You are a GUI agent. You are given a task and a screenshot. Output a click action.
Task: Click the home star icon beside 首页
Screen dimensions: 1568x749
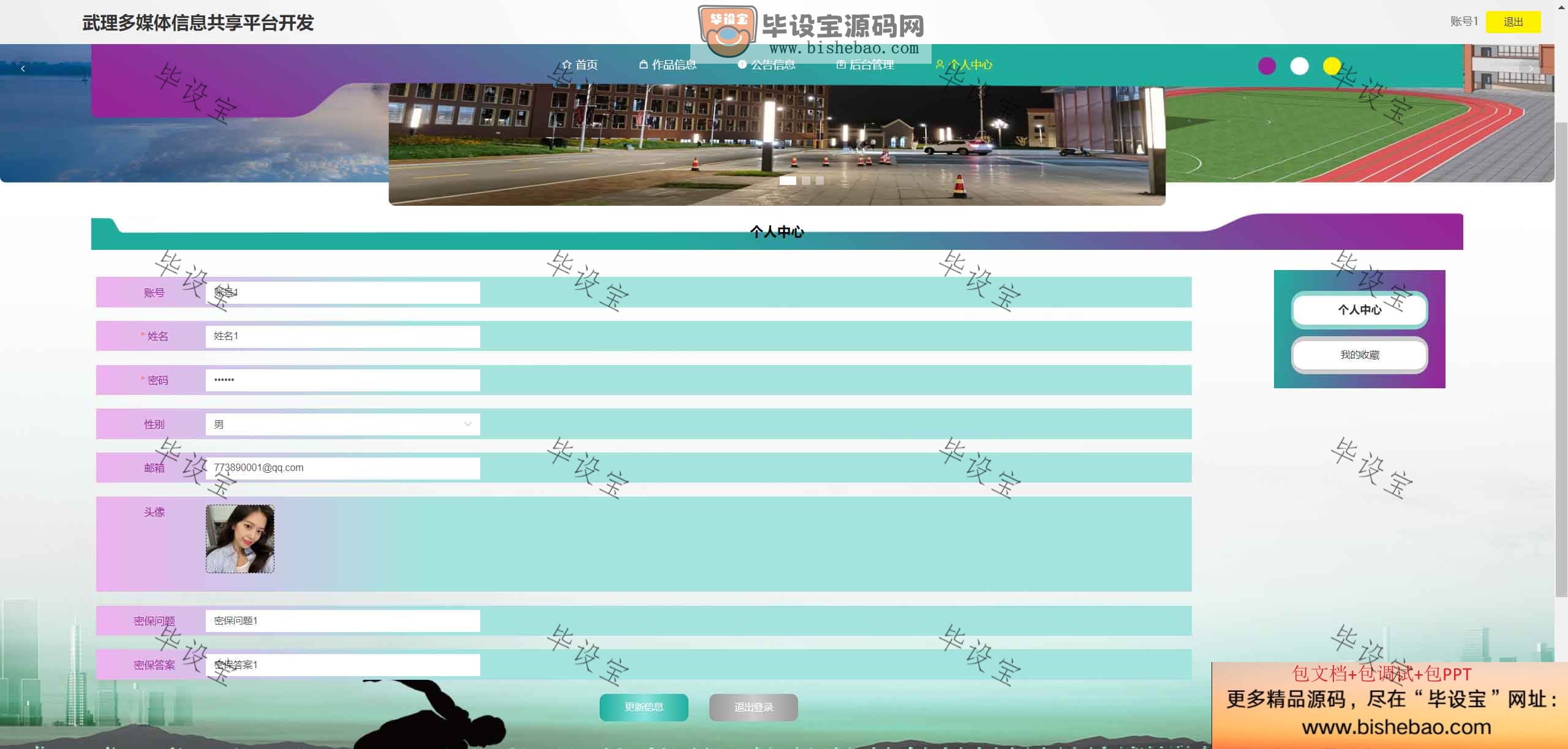[x=567, y=64]
